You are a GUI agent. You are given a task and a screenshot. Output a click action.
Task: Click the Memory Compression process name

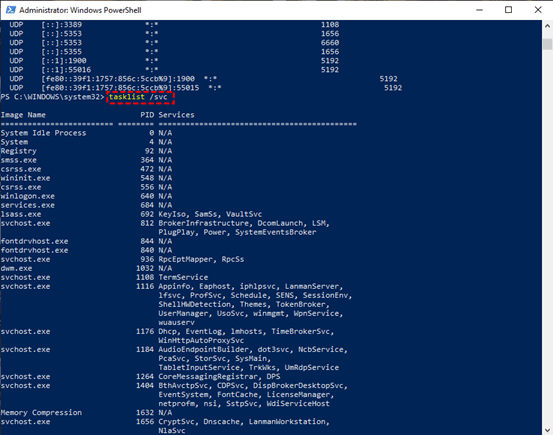(41, 413)
